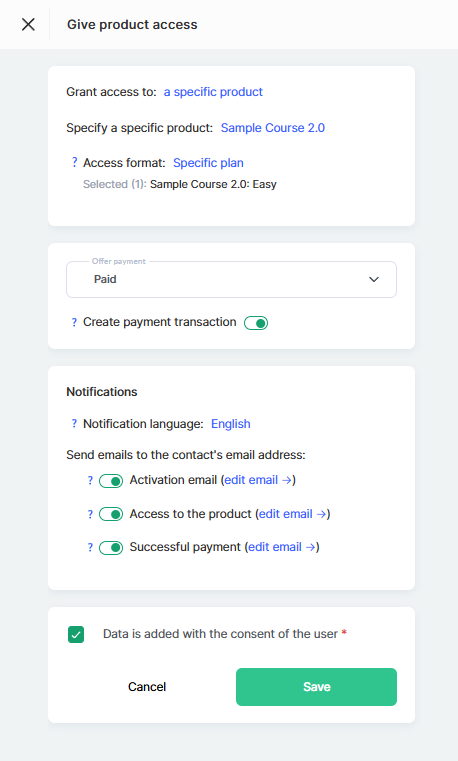Click help icon next to Access format
Viewport: 458px width, 761px height.
pyautogui.click(x=74, y=163)
